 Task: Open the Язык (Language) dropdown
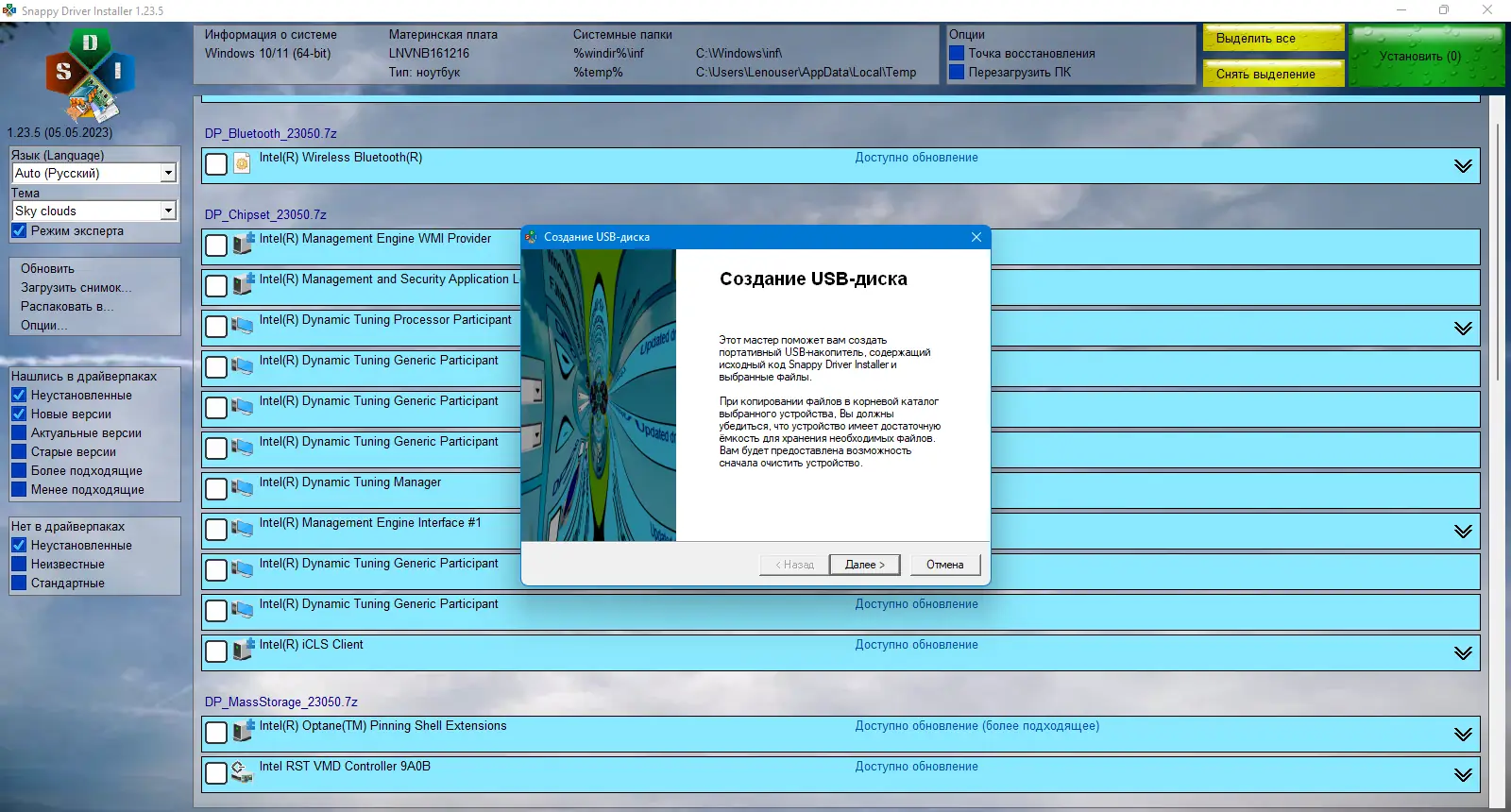click(94, 174)
